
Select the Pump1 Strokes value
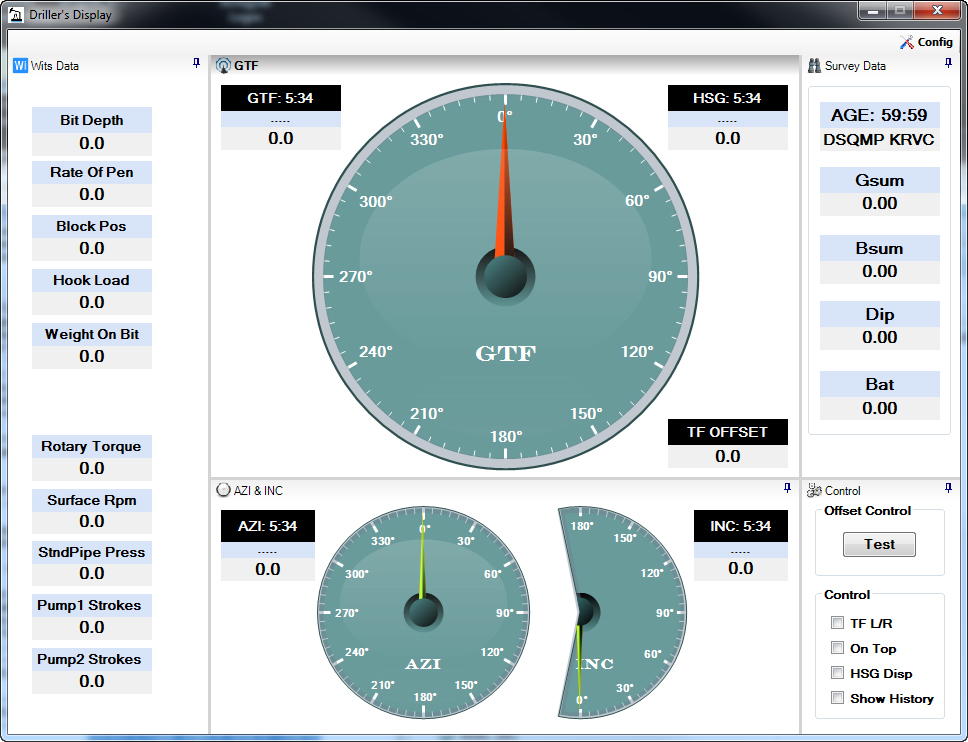point(91,627)
